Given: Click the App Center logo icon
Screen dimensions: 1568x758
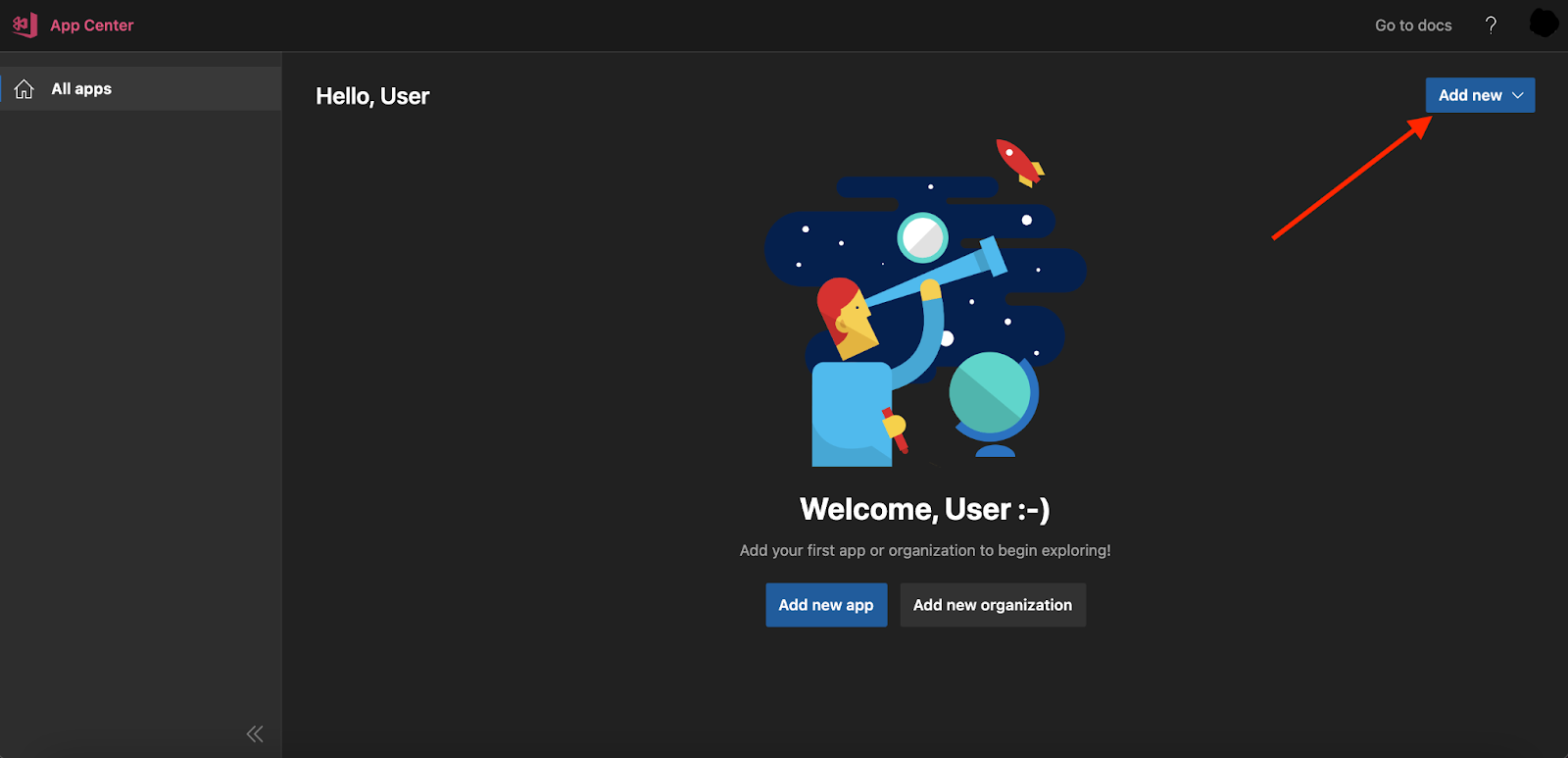Looking at the screenshot, I should click(x=24, y=25).
